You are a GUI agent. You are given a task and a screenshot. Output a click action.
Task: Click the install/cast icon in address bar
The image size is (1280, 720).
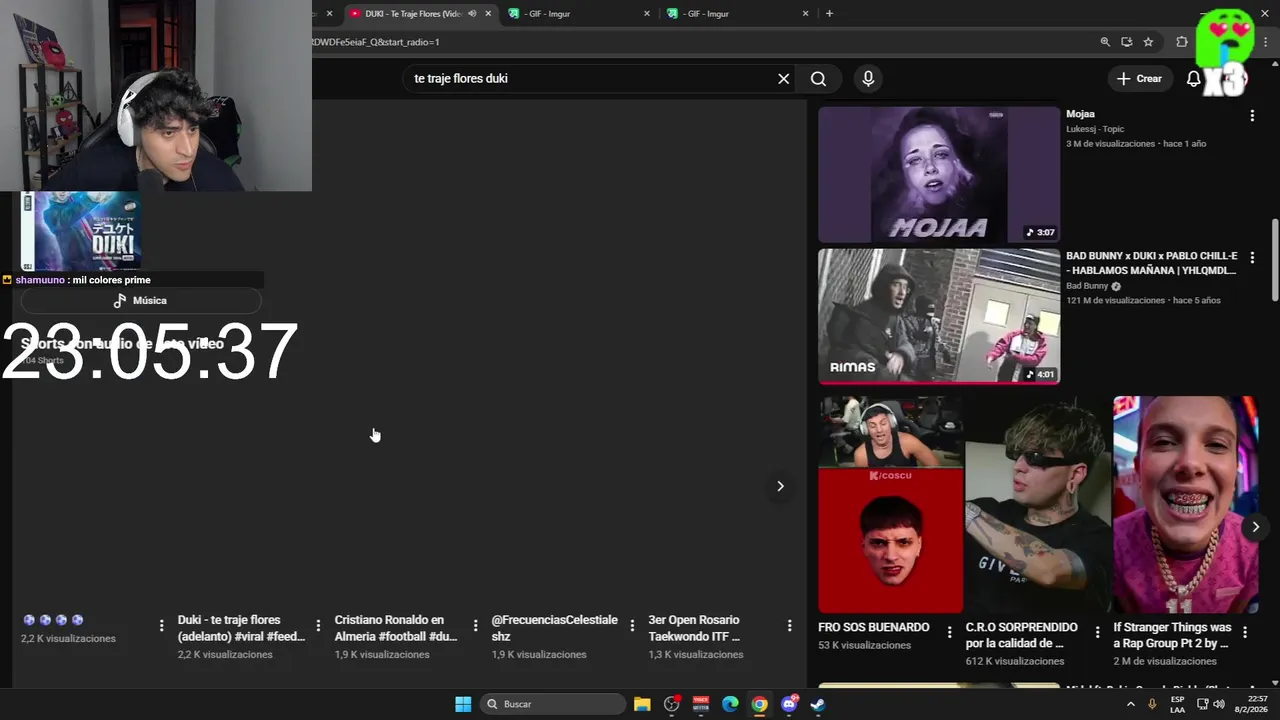pos(1127,42)
